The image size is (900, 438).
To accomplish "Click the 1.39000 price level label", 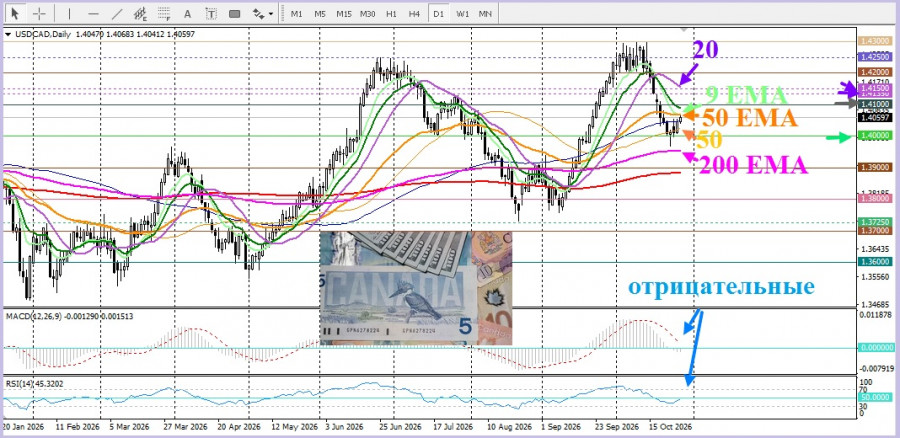I will point(874,167).
